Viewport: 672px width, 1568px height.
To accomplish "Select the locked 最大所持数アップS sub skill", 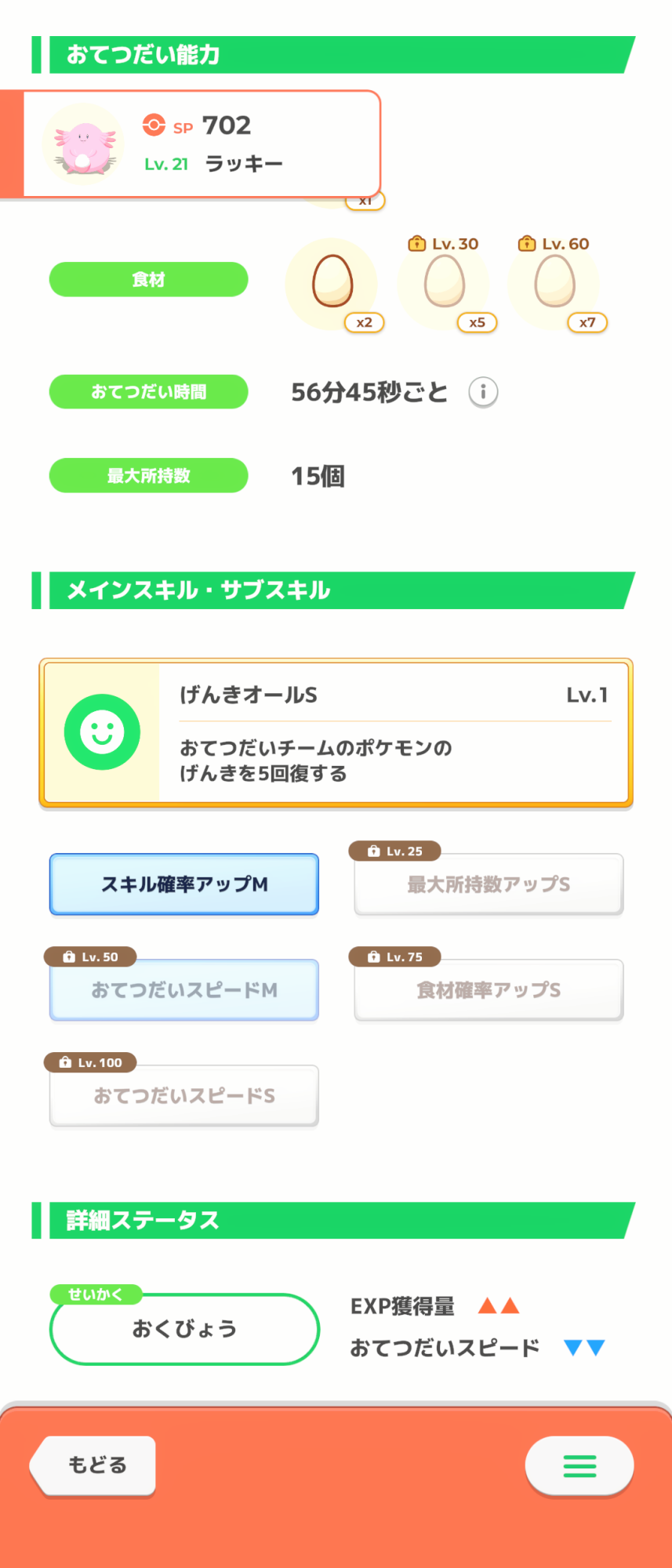I will (489, 884).
